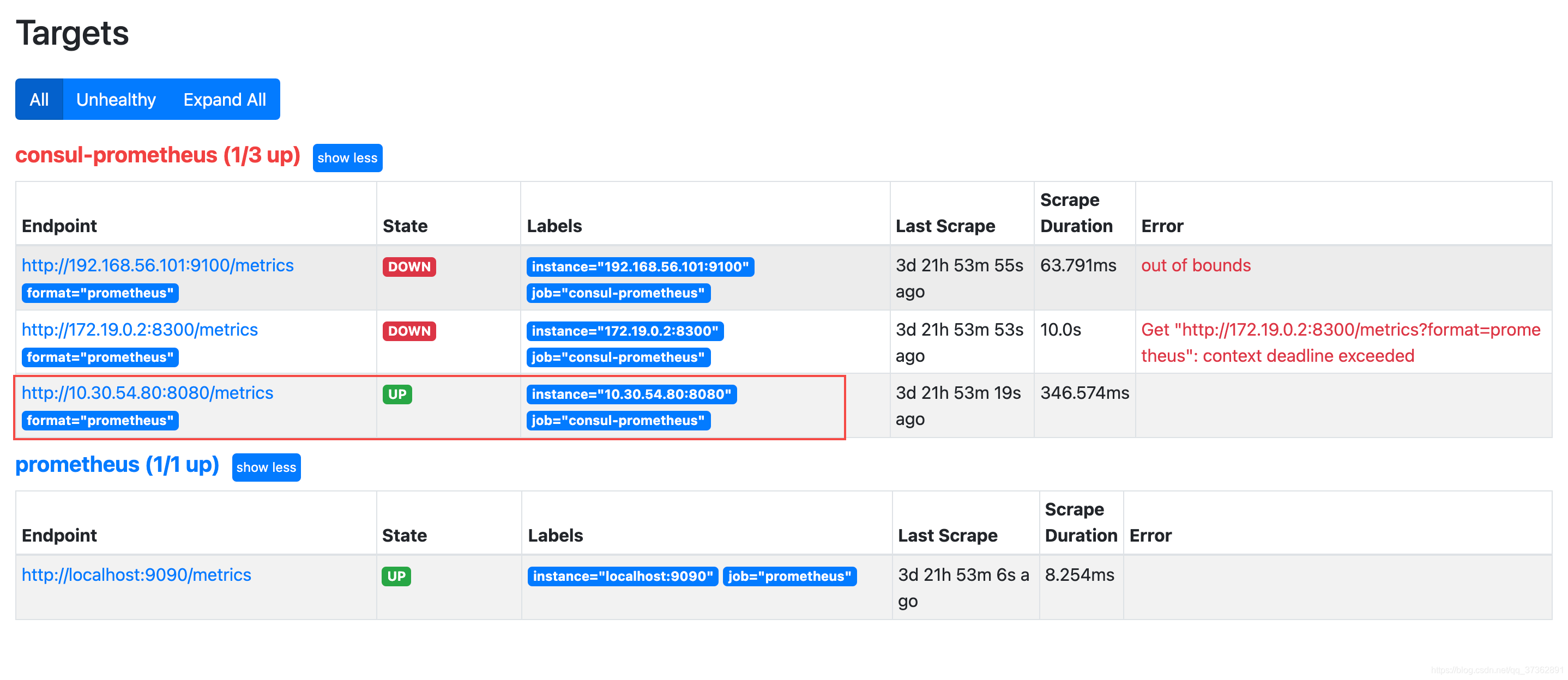Click scrape duration 63.791ms
Viewport: 1568px width, 680px height.
[1078, 265]
